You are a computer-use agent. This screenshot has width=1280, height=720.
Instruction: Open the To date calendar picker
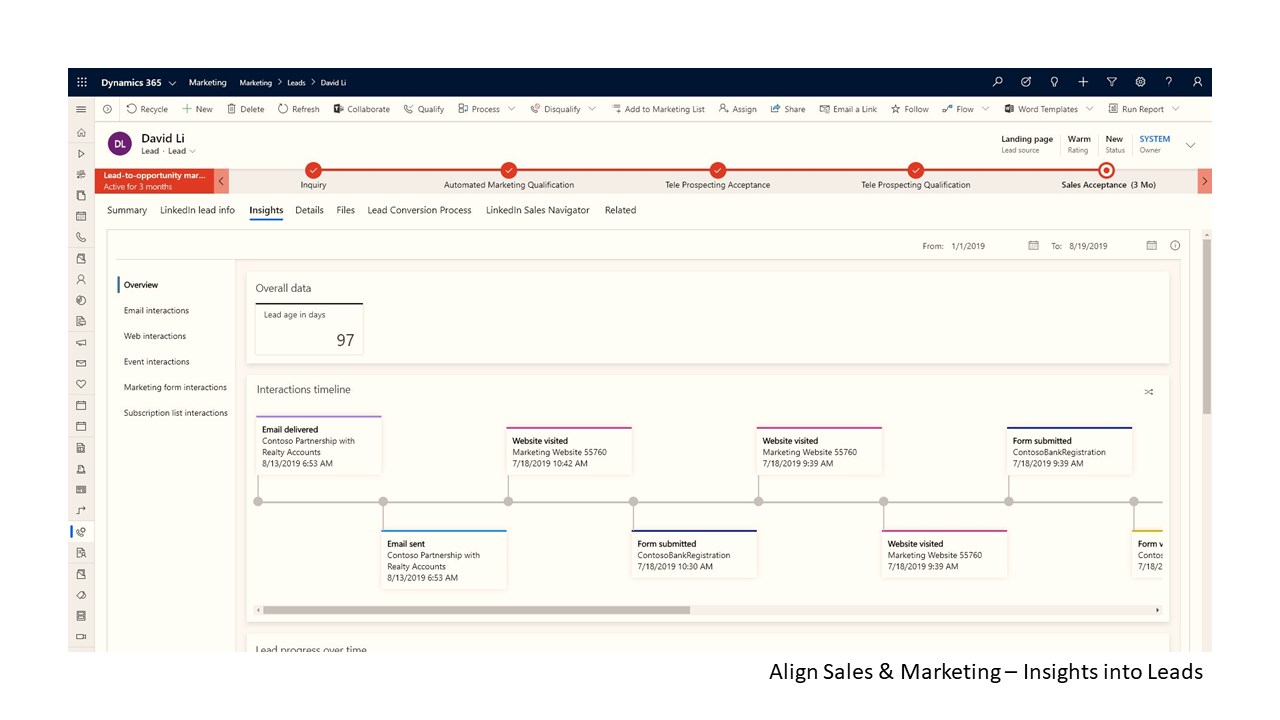1151,245
